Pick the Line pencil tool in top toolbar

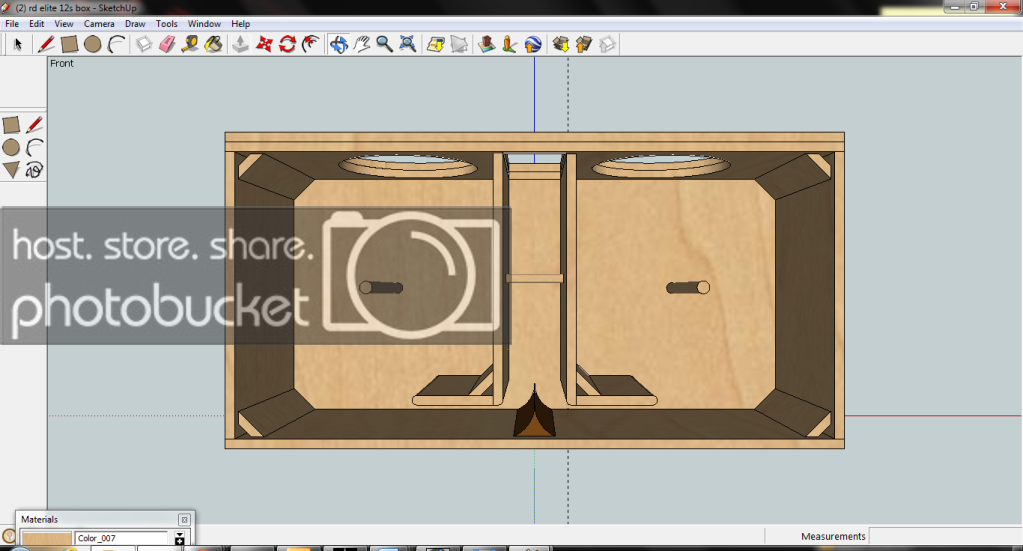pyautogui.click(x=46, y=44)
